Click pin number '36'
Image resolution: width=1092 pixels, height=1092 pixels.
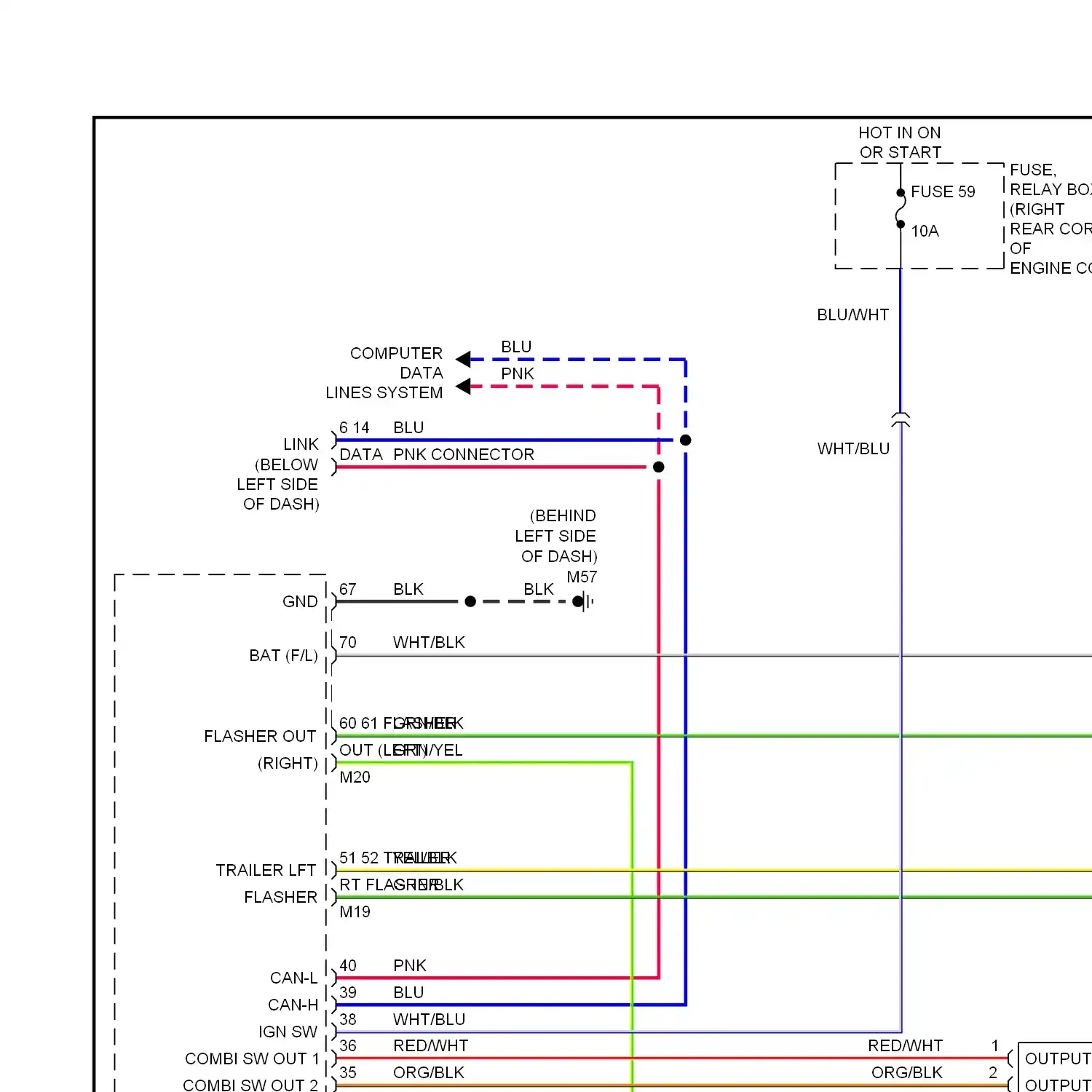[x=348, y=1045]
